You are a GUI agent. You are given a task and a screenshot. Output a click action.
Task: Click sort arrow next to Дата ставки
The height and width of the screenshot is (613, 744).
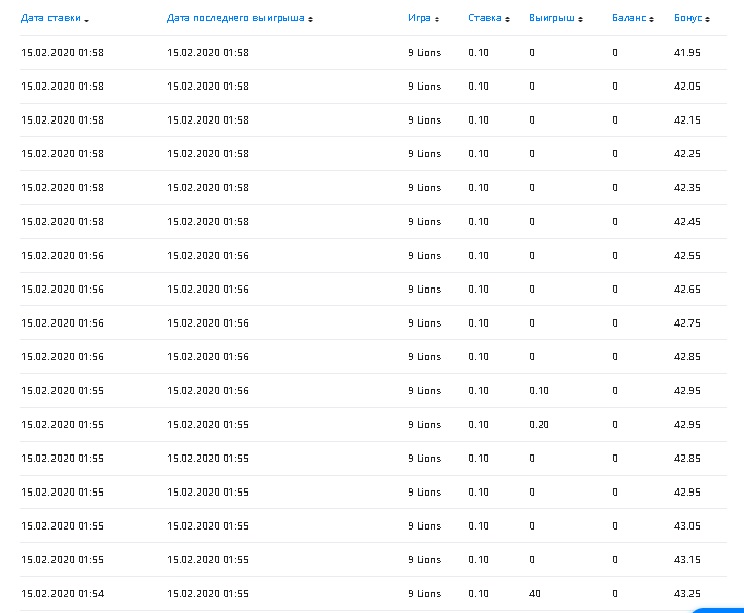[87, 20]
